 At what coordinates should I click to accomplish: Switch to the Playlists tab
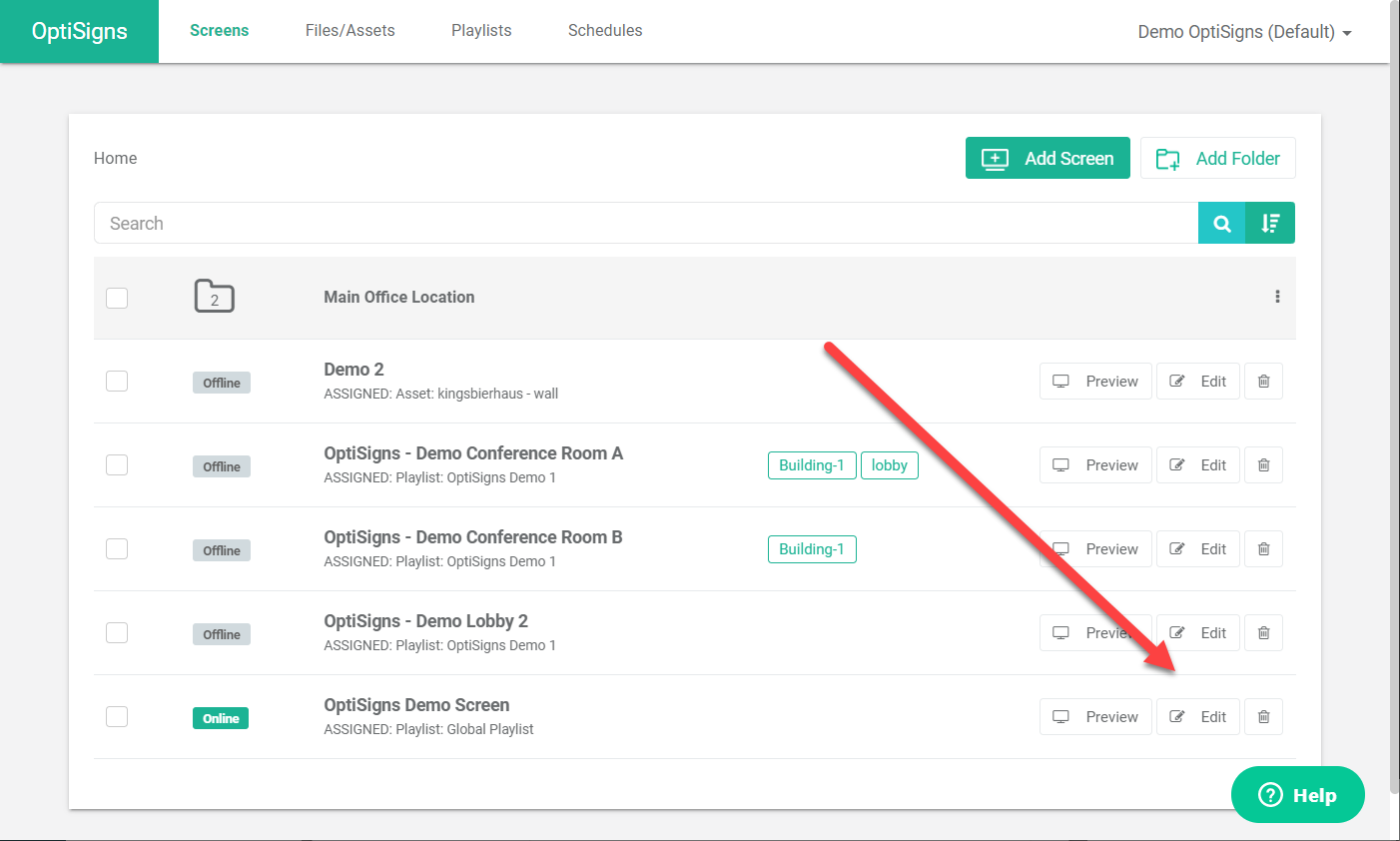[x=481, y=30]
